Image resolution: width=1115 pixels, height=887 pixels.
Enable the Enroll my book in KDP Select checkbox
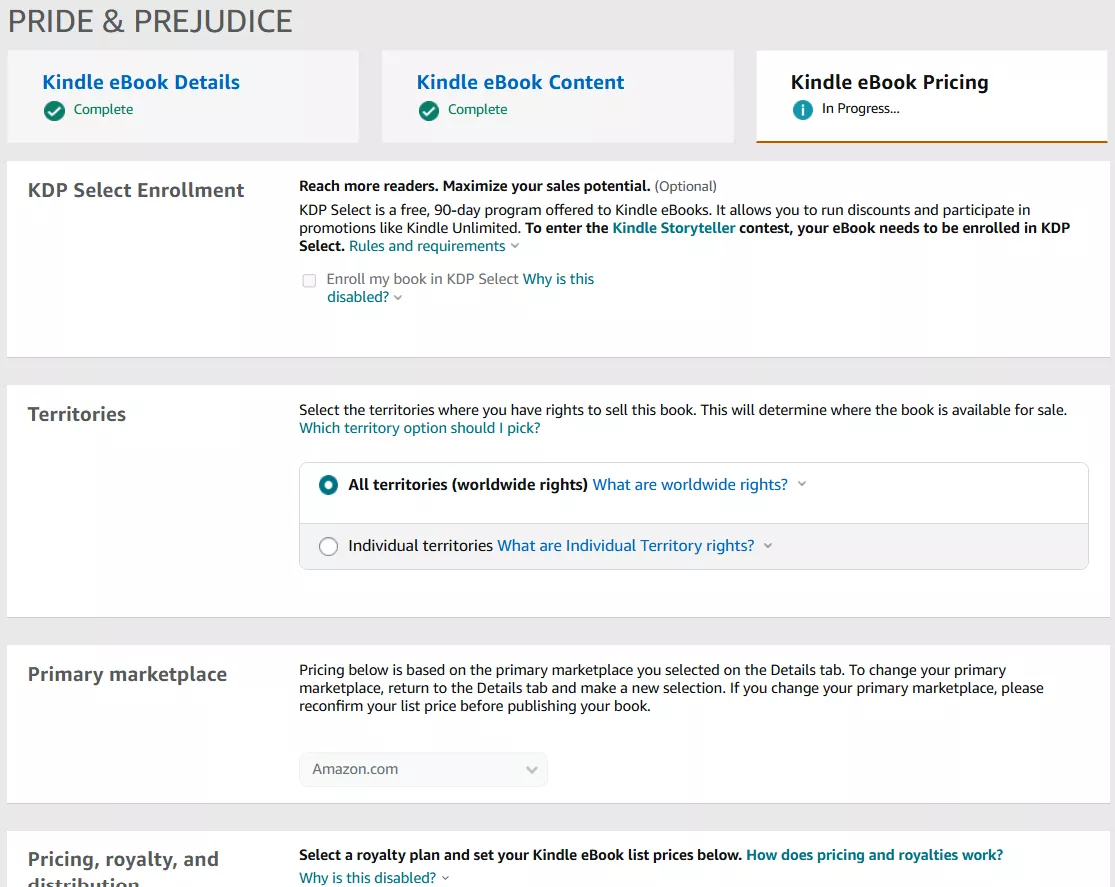point(309,281)
